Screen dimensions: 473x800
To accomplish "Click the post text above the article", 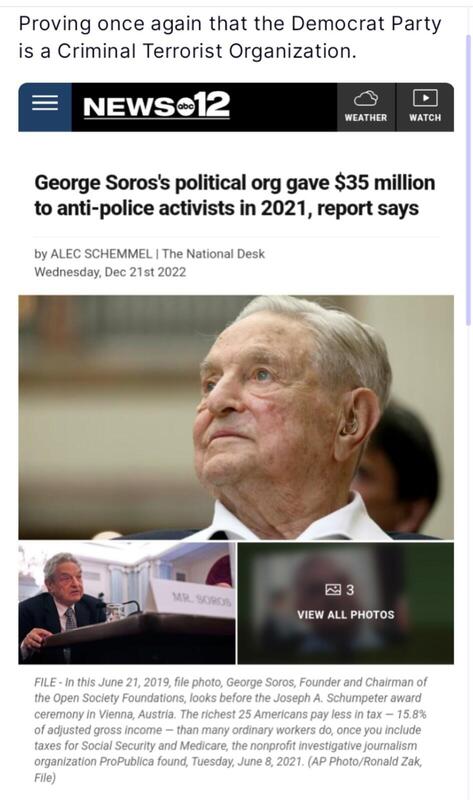I will tap(230, 37).
